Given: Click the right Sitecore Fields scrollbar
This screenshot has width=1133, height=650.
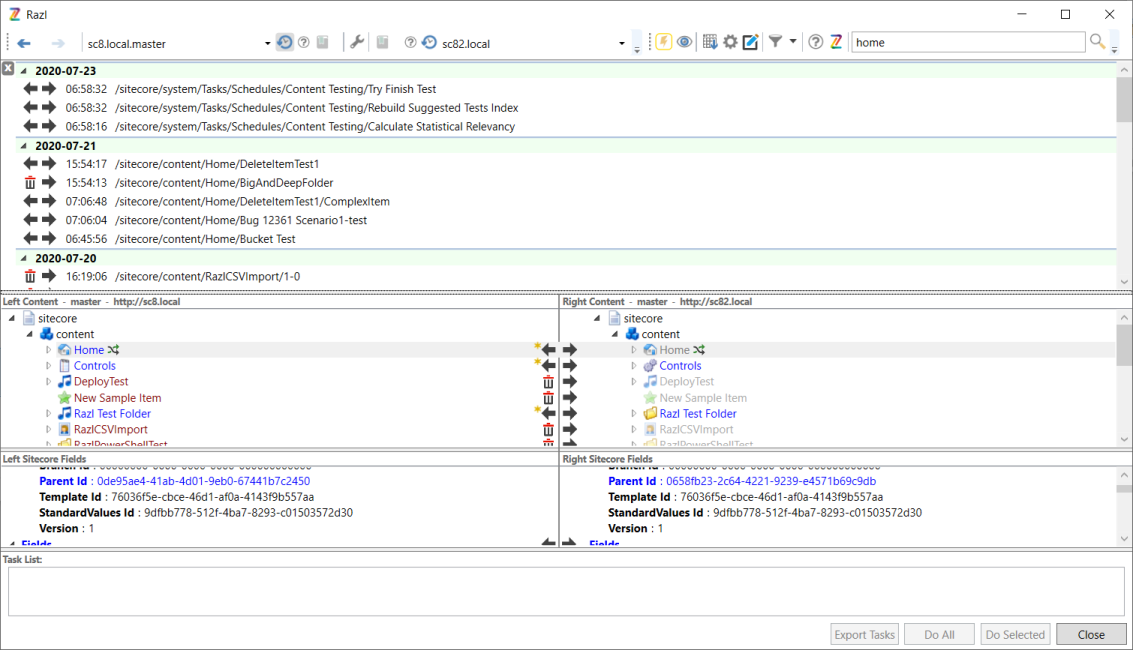Looking at the screenshot, I should [1124, 506].
